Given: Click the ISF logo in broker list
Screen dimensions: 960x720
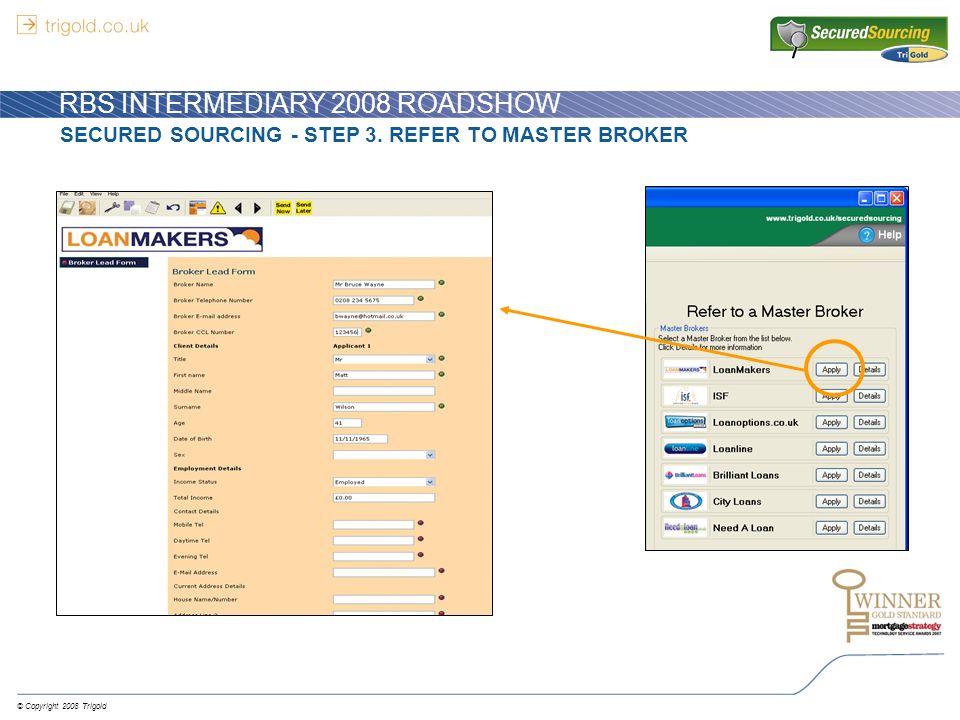Looking at the screenshot, I should coord(685,396).
